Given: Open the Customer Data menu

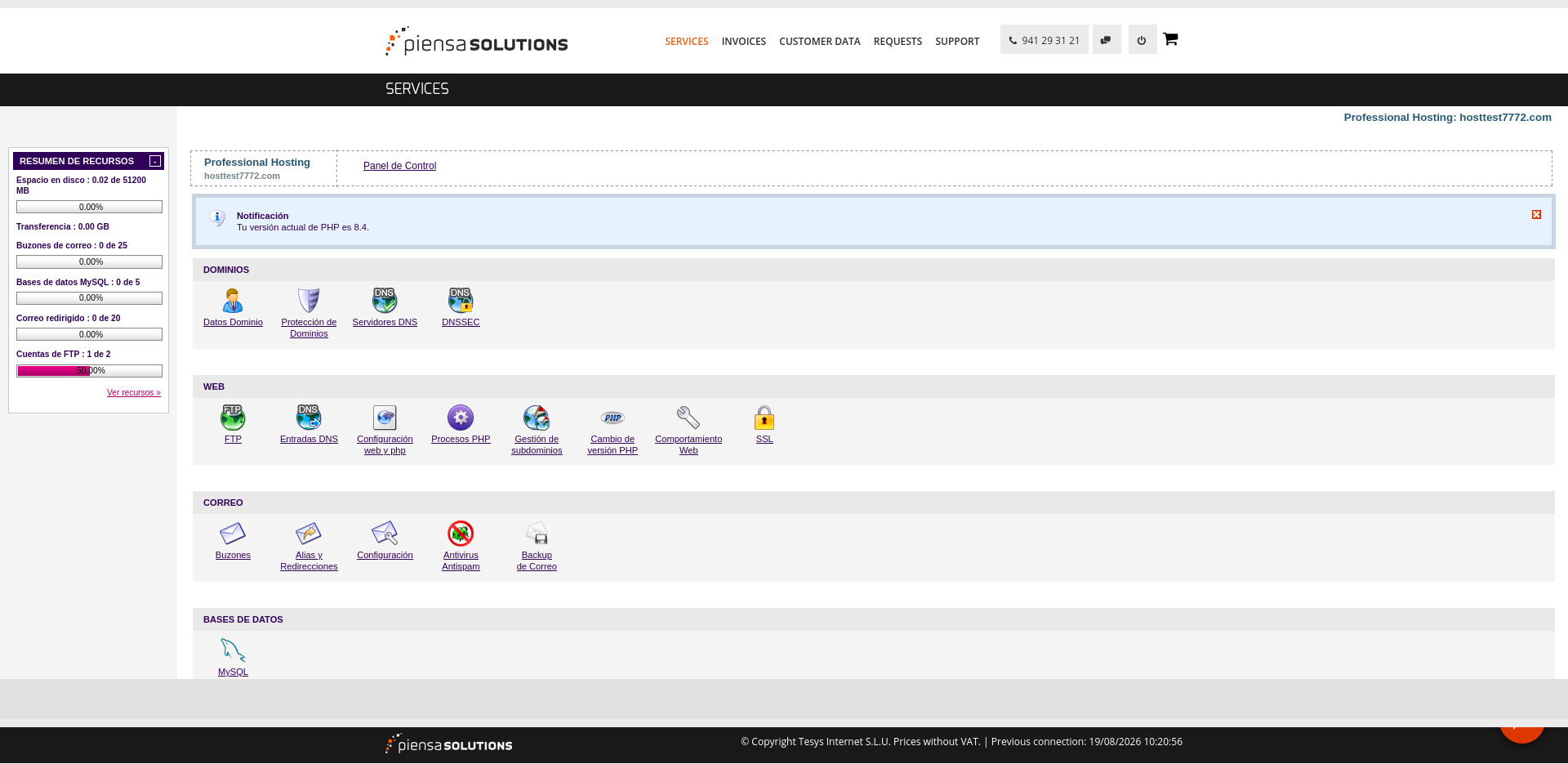Looking at the screenshot, I should (x=819, y=41).
